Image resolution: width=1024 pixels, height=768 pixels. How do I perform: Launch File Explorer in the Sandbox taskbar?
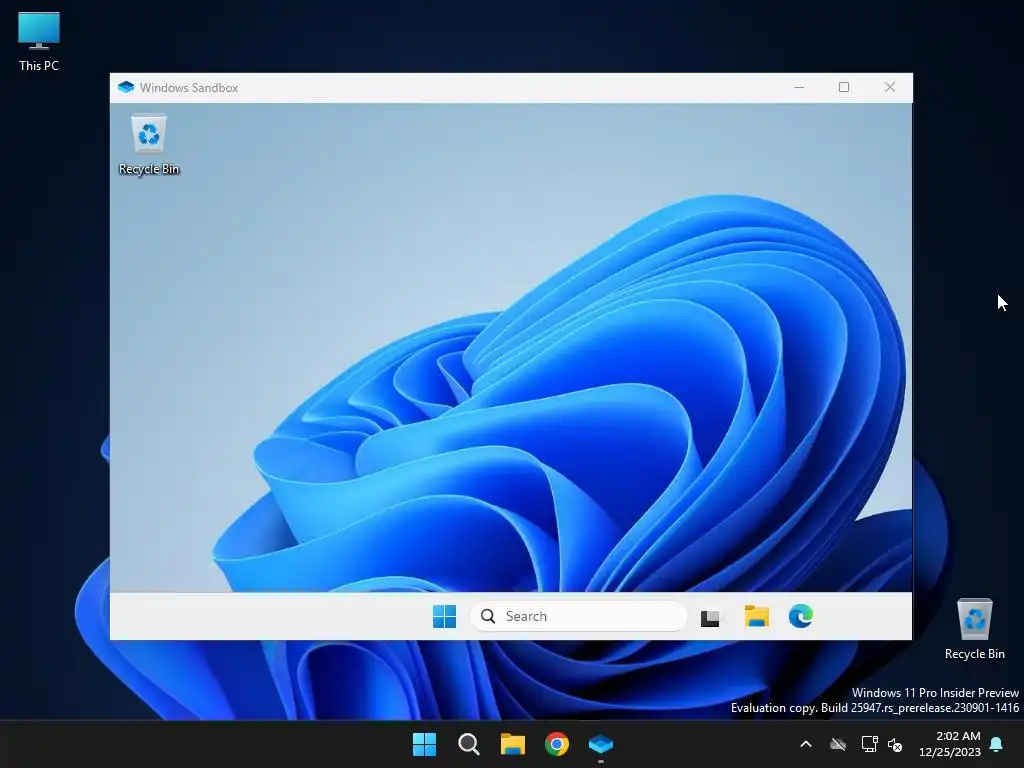(x=757, y=616)
